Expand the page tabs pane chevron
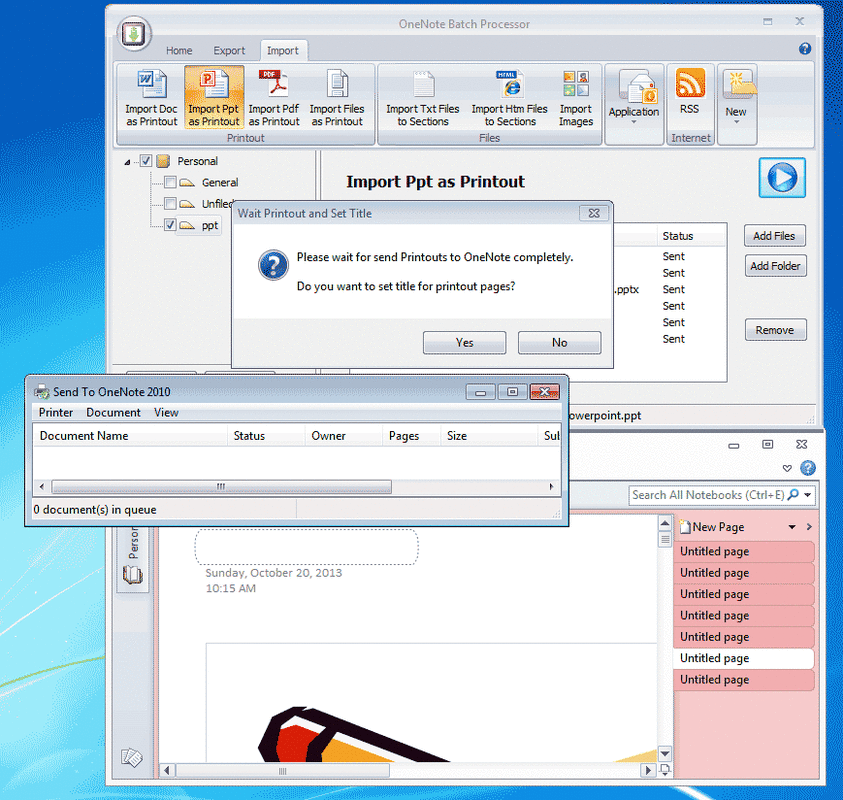Viewport: 843px width, 800px height. [809, 527]
